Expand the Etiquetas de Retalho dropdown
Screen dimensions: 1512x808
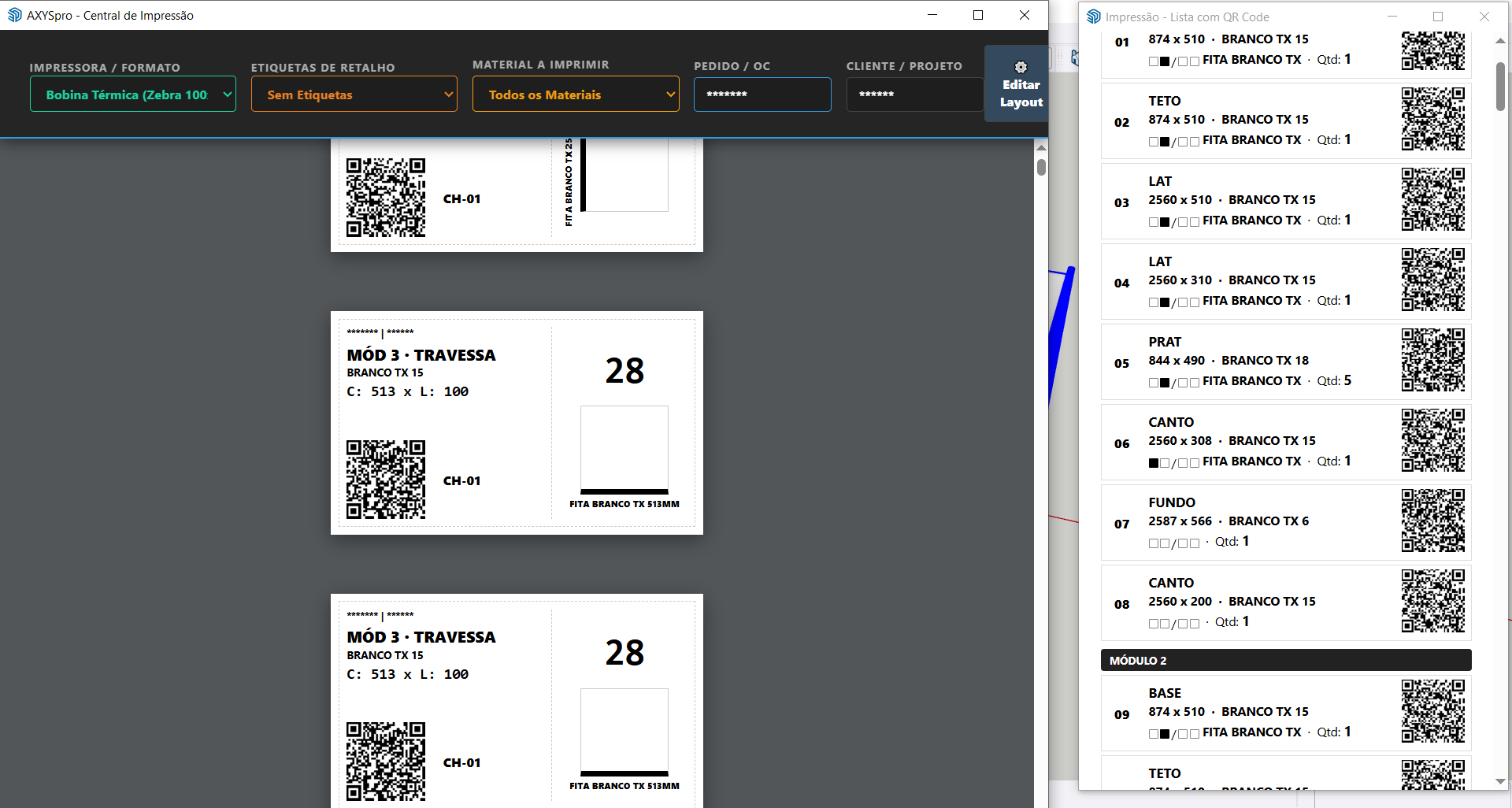pos(354,95)
